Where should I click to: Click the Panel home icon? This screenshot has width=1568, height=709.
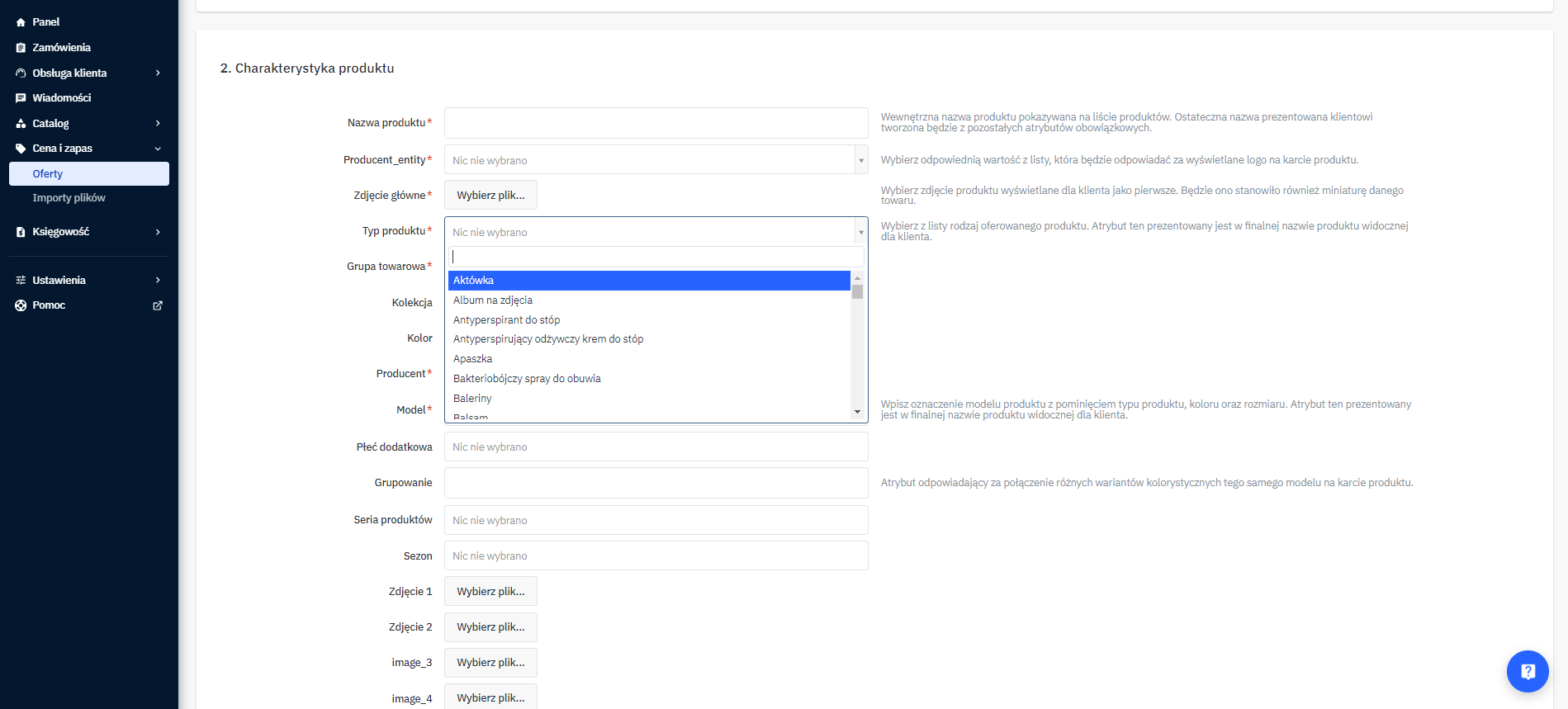pyautogui.click(x=21, y=22)
